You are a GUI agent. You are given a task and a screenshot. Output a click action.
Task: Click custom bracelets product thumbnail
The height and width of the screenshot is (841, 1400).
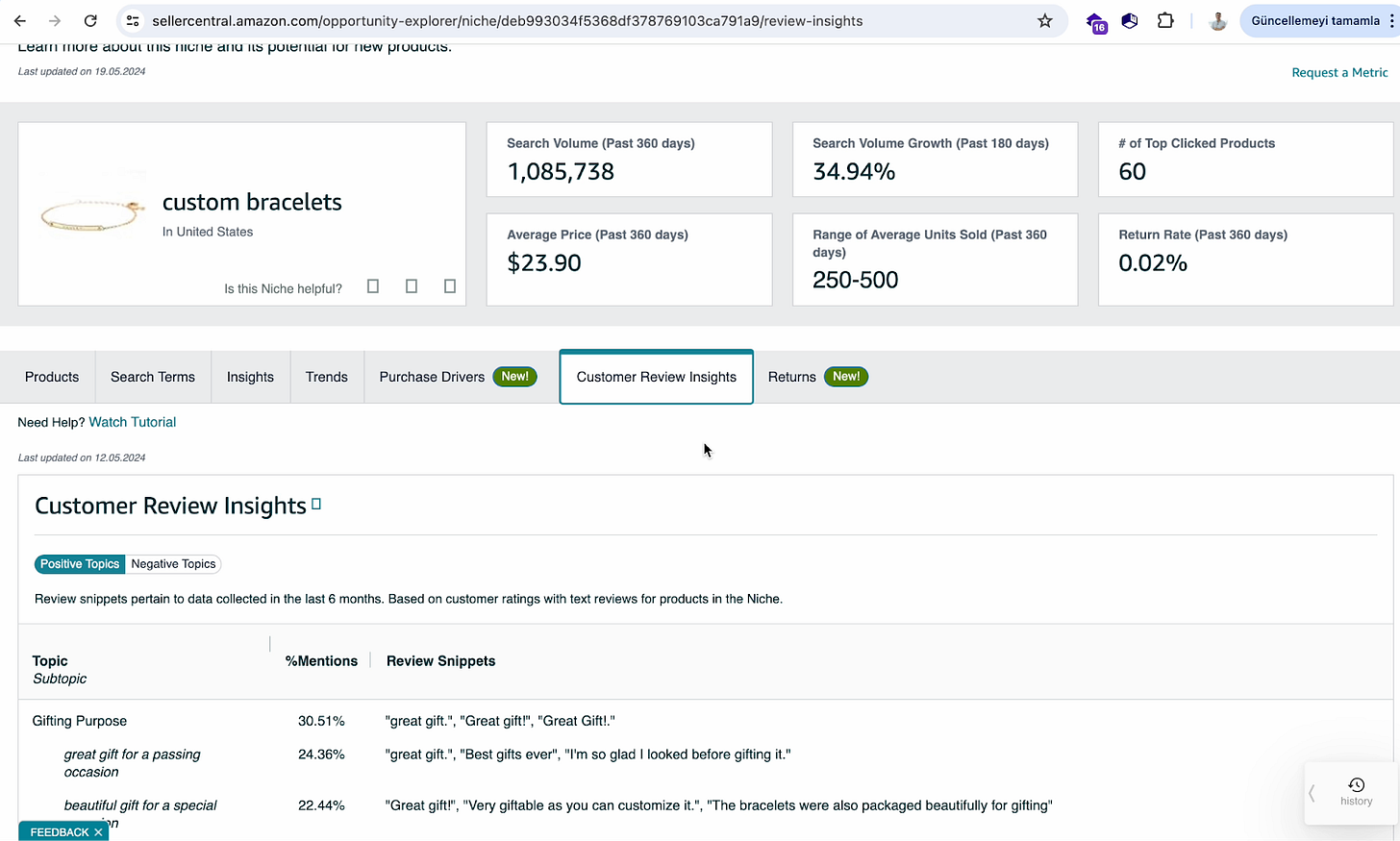(x=91, y=213)
